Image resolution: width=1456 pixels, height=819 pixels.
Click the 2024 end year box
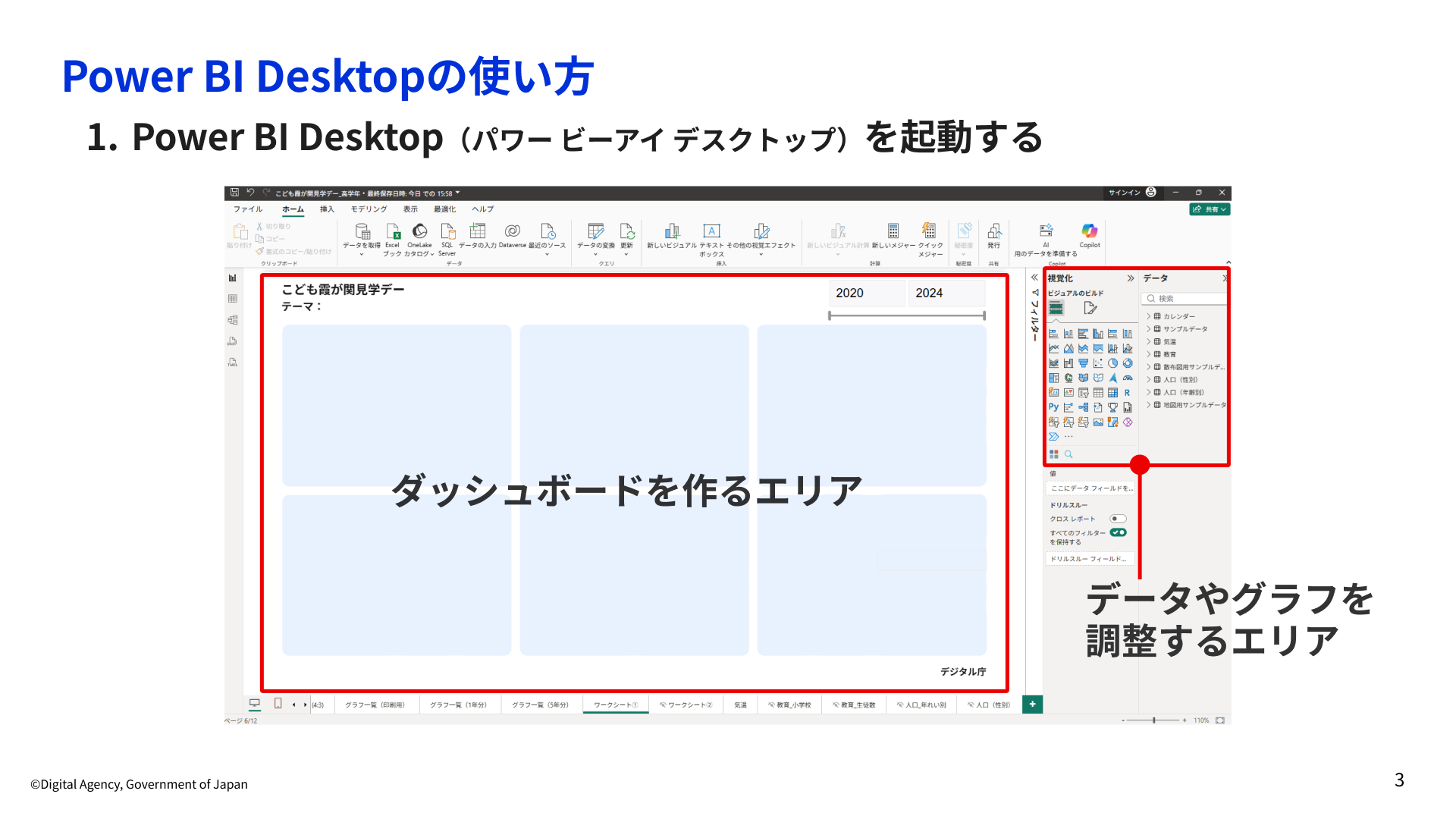[x=946, y=293]
